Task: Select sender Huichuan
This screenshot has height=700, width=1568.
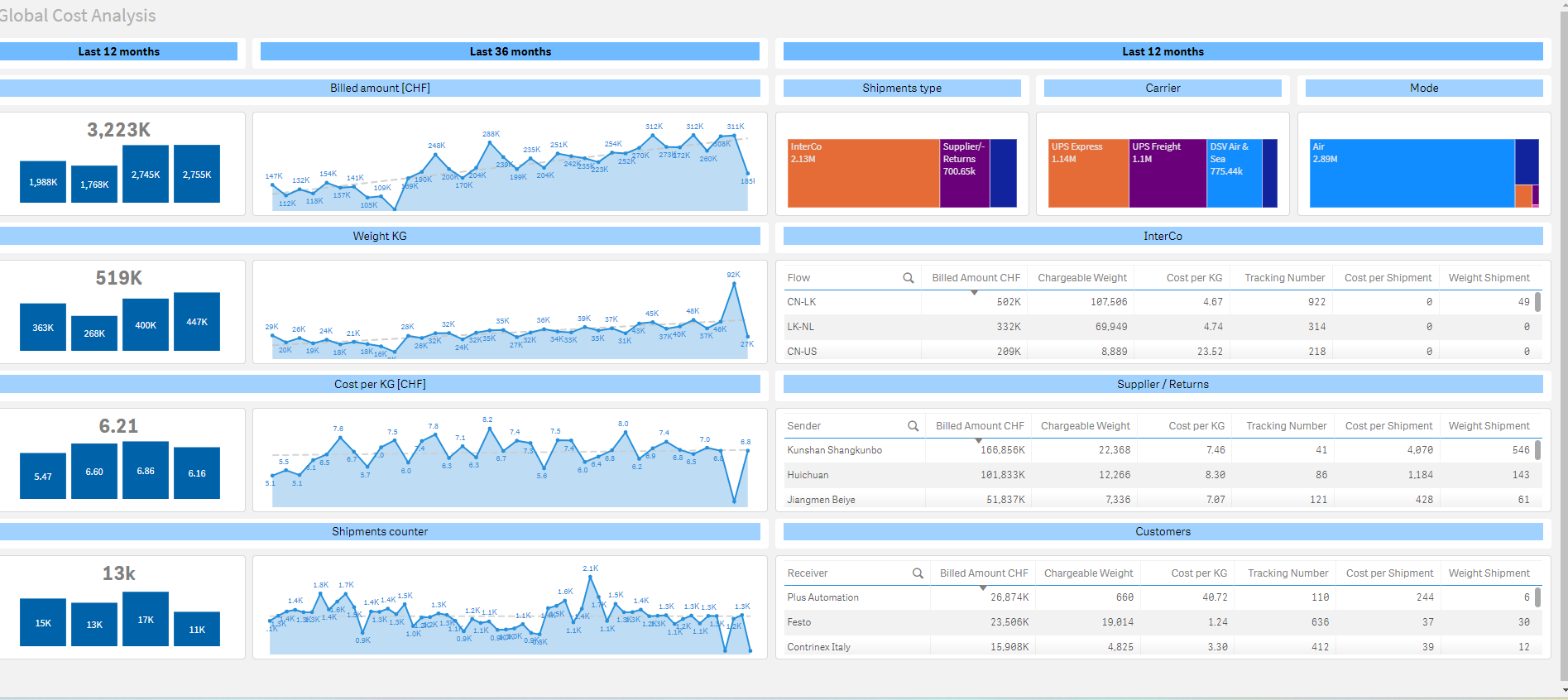Action: (x=808, y=475)
